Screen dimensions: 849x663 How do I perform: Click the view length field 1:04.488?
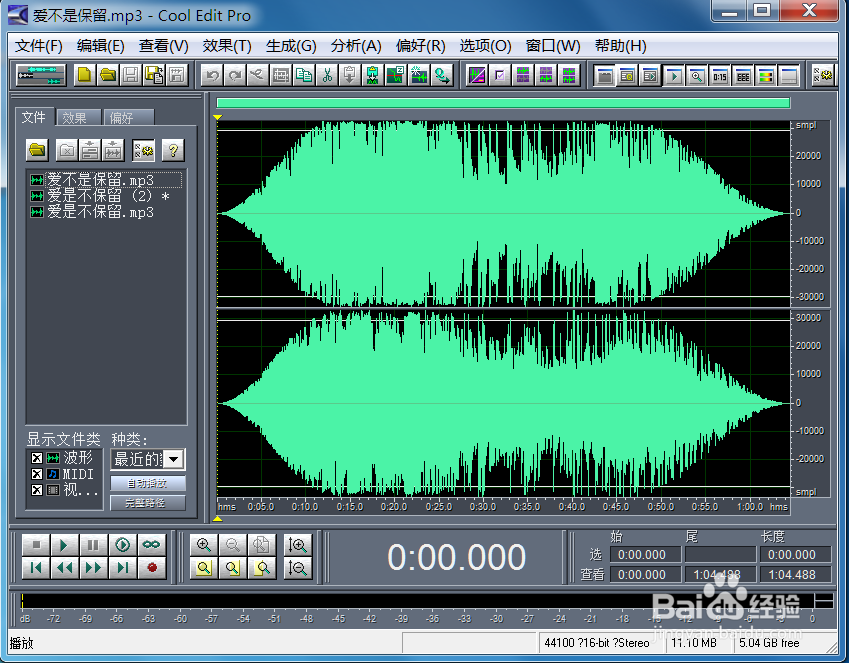click(795, 575)
